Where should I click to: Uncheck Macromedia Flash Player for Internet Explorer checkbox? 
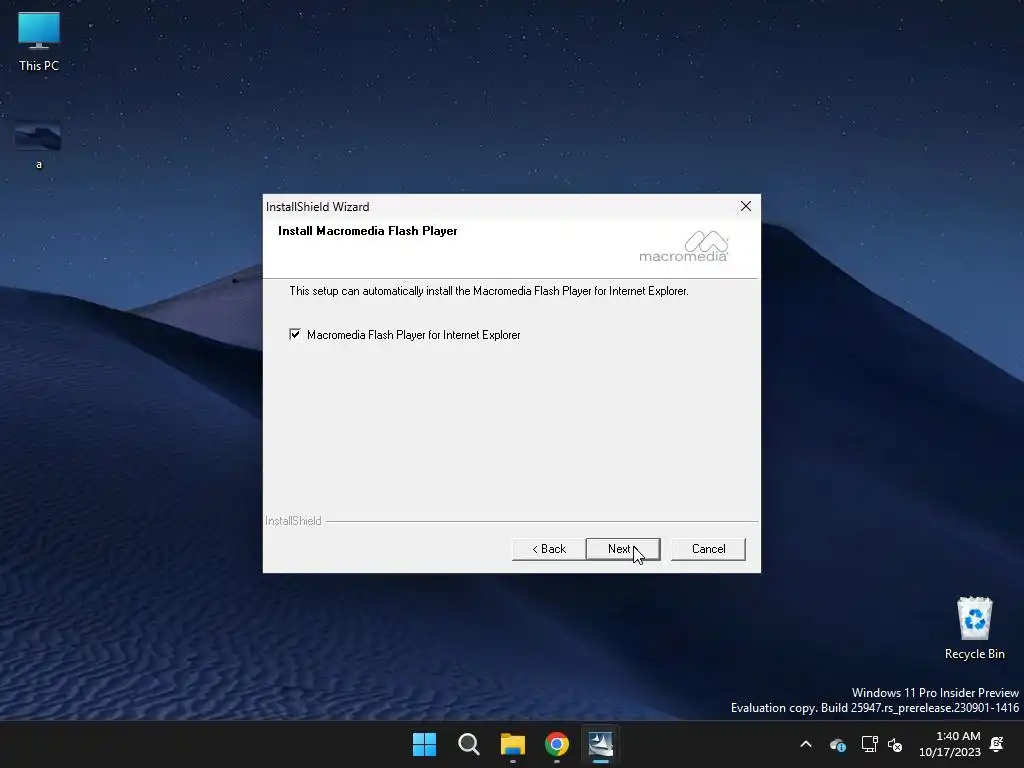tap(295, 334)
